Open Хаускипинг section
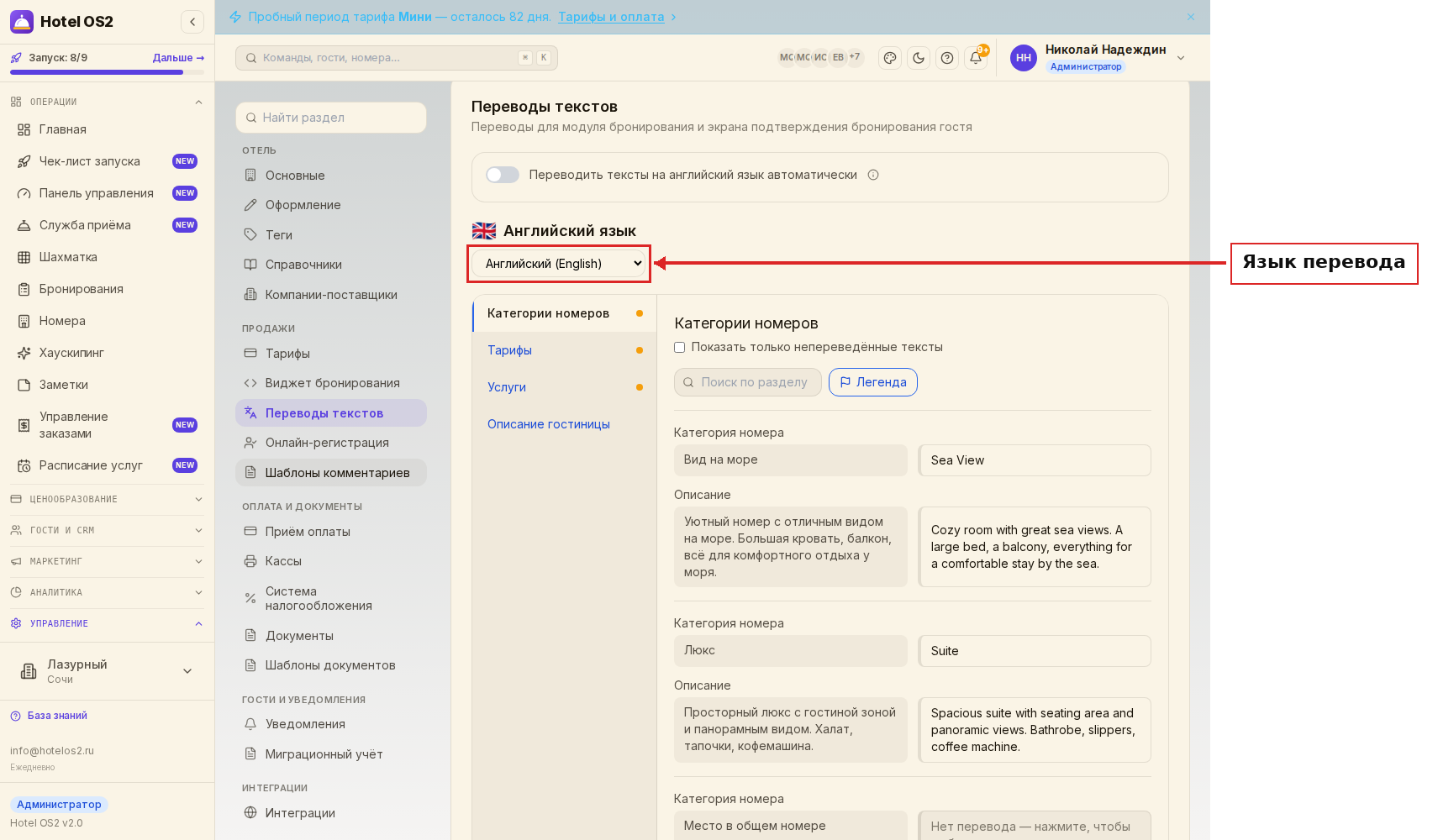The height and width of the screenshot is (840, 1438). [x=108, y=353]
